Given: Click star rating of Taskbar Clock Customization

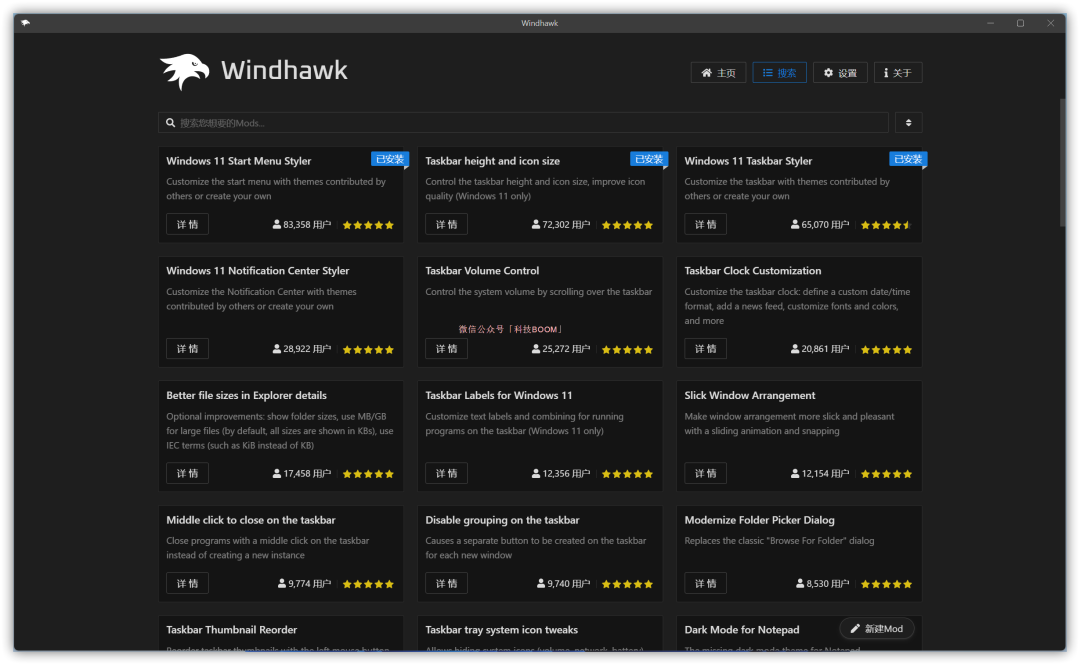Looking at the screenshot, I should tap(886, 350).
